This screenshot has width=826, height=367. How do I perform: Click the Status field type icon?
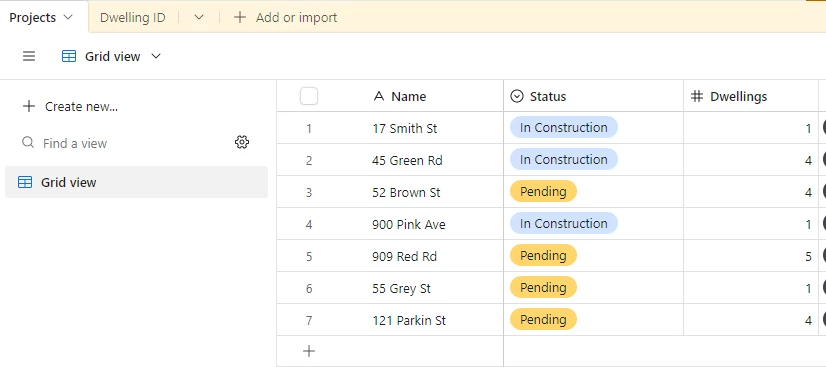click(517, 96)
